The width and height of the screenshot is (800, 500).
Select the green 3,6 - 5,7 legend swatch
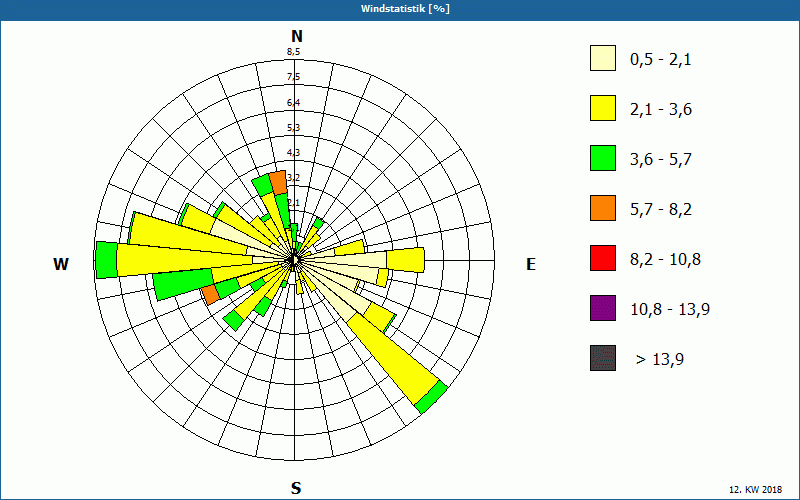pos(603,158)
